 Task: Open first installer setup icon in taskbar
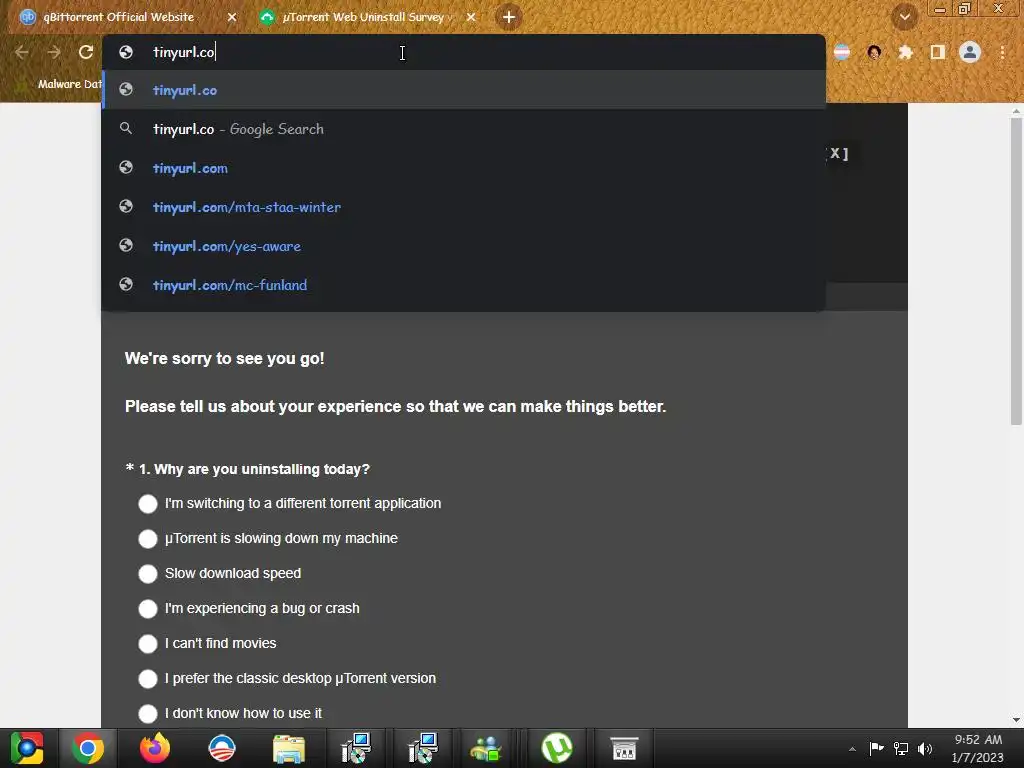356,748
